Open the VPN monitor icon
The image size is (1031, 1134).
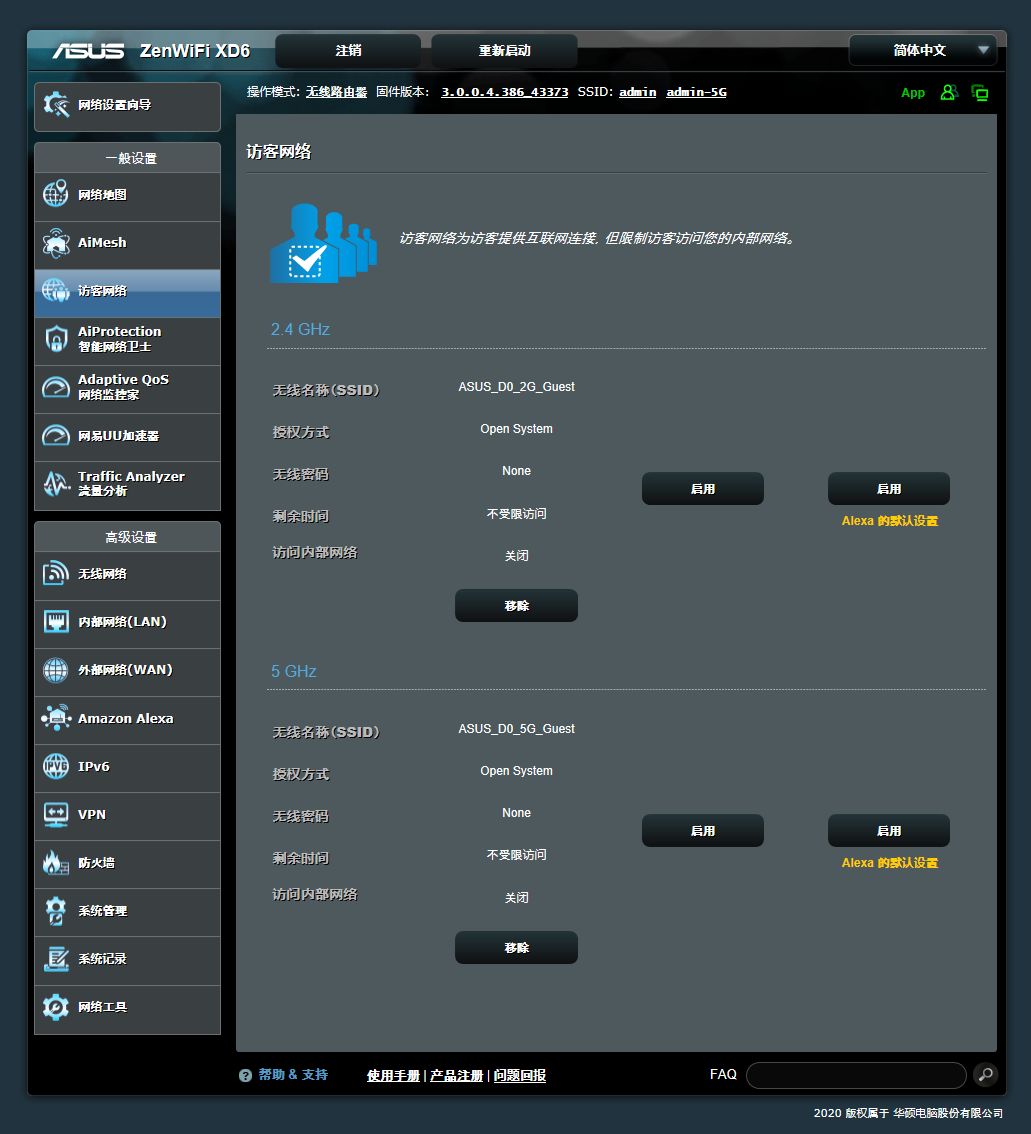pos(56,814)
